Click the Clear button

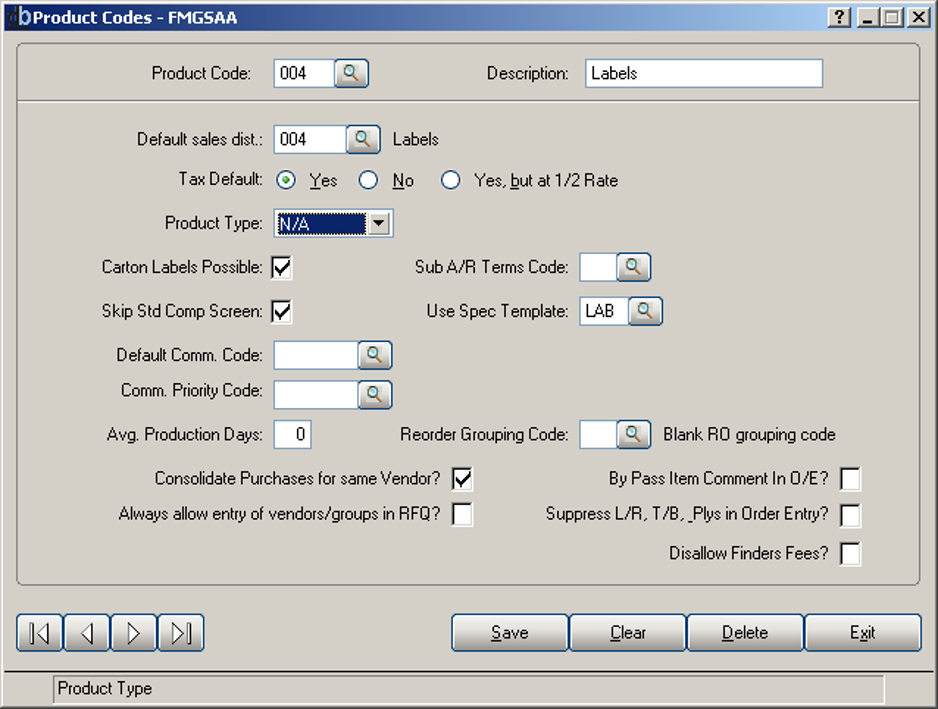(628, 633)
